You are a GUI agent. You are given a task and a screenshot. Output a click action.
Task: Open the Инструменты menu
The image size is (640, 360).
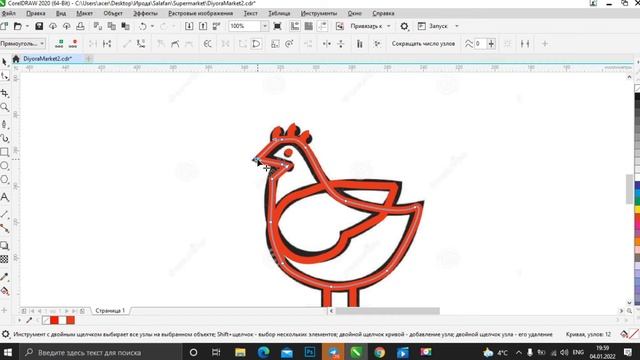click(x=319, y=13)
